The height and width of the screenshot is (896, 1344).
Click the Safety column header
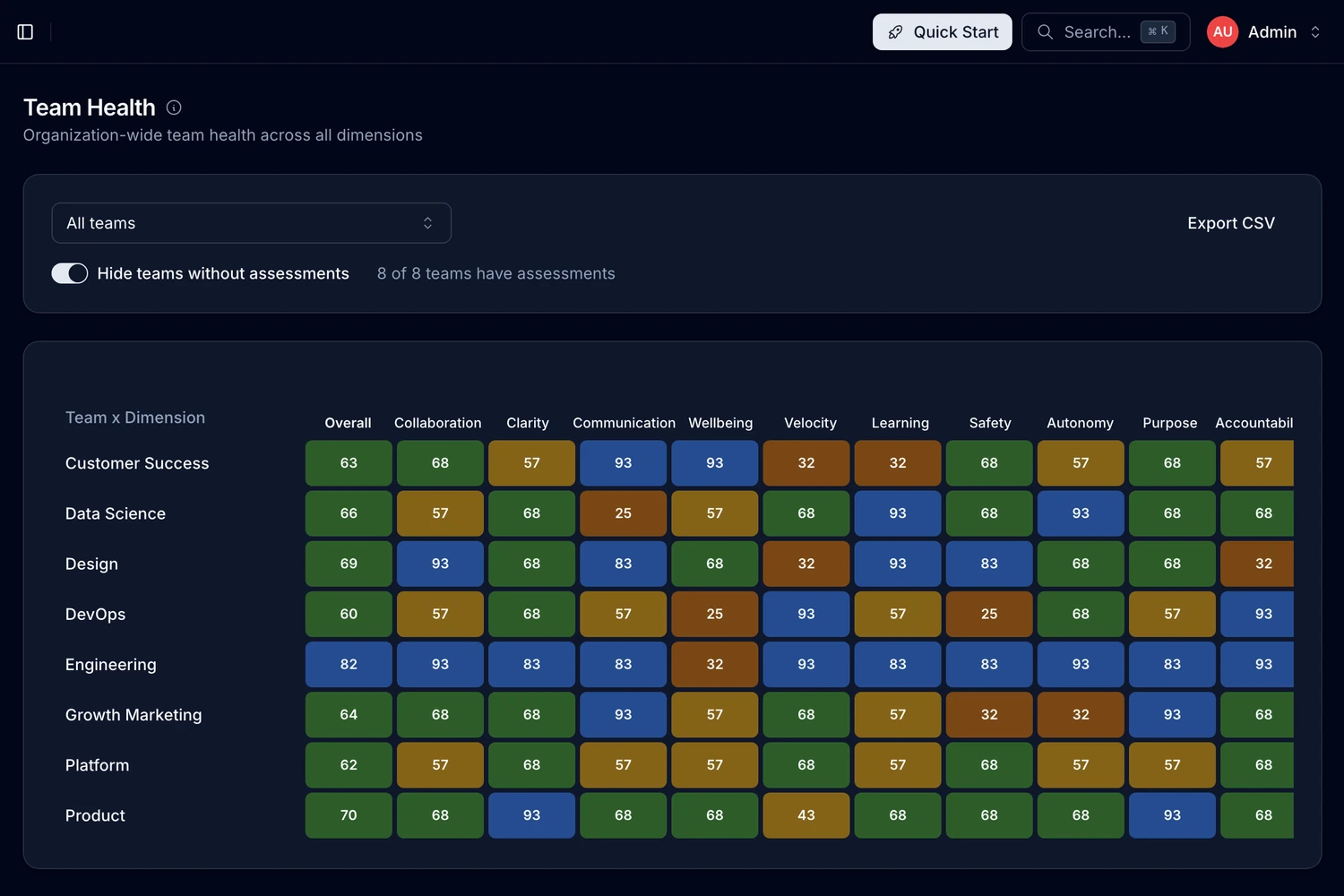(x=990, y=423)
